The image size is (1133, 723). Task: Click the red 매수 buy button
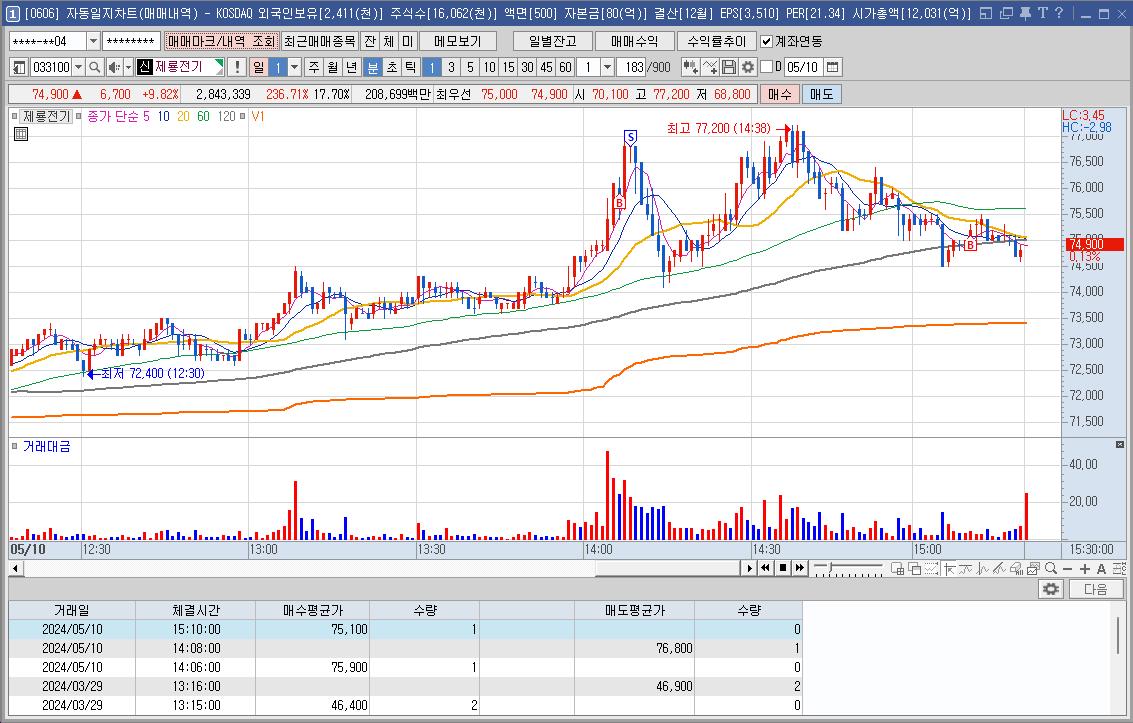(x=780, y=94)
